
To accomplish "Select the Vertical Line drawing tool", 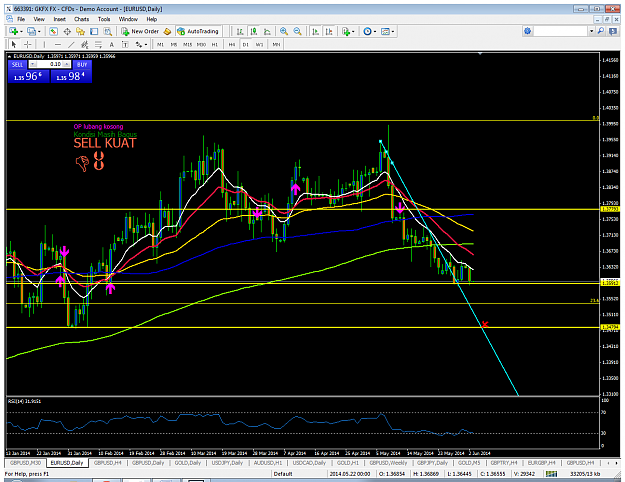I will click(44, 44).
